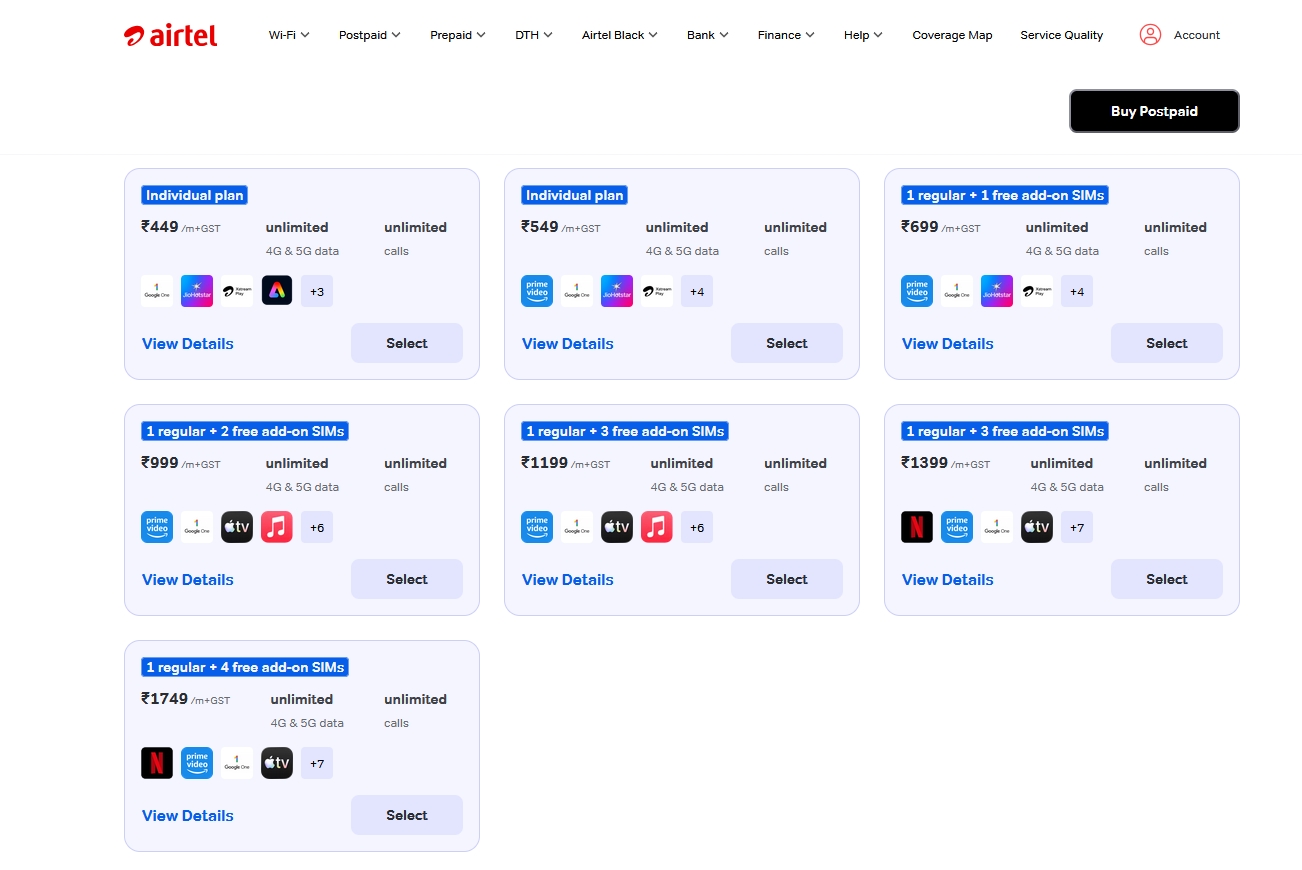
Task: Open View Details for ₹1749 plan
Action: coord(188,815)
